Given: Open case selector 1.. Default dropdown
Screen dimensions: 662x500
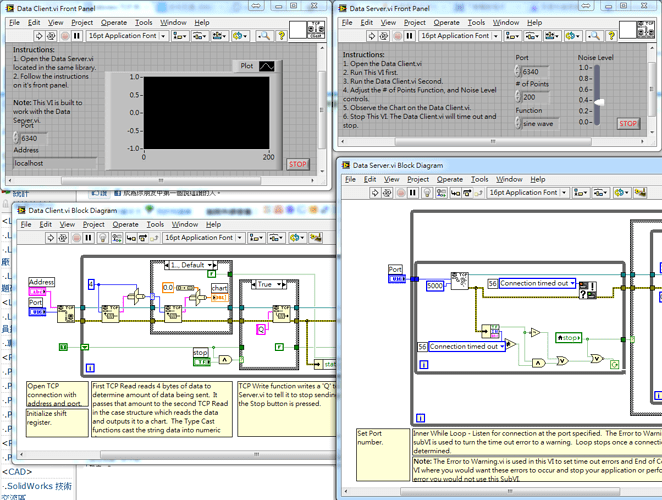Looking at the screenshot, I should point(209,265).
